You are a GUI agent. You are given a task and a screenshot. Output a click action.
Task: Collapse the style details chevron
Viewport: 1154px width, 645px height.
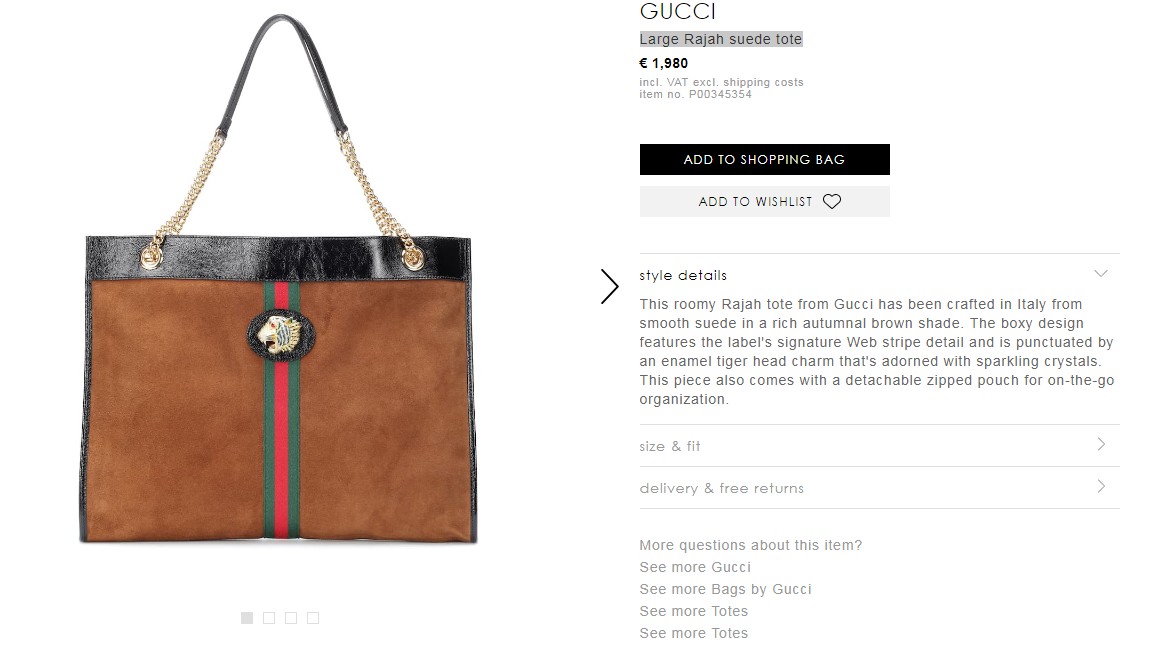coord(1100,274)
